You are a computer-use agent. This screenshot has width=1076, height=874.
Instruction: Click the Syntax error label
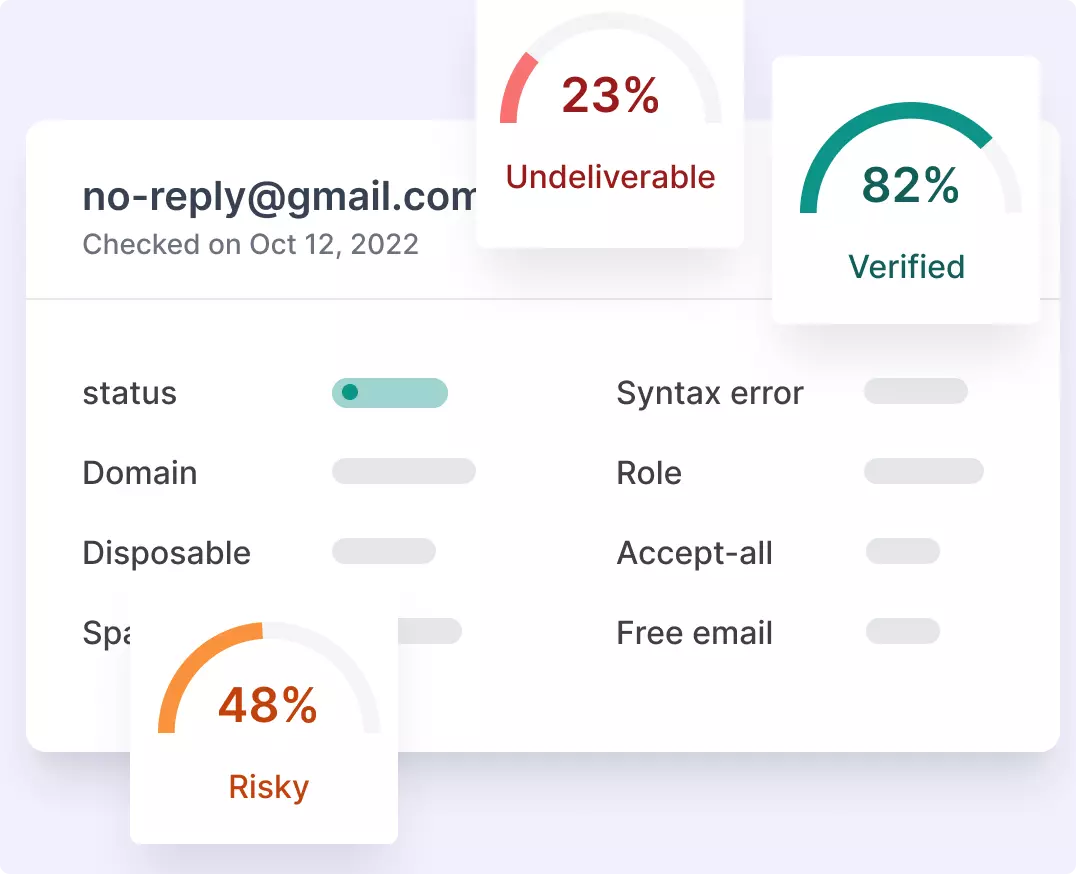710,394
